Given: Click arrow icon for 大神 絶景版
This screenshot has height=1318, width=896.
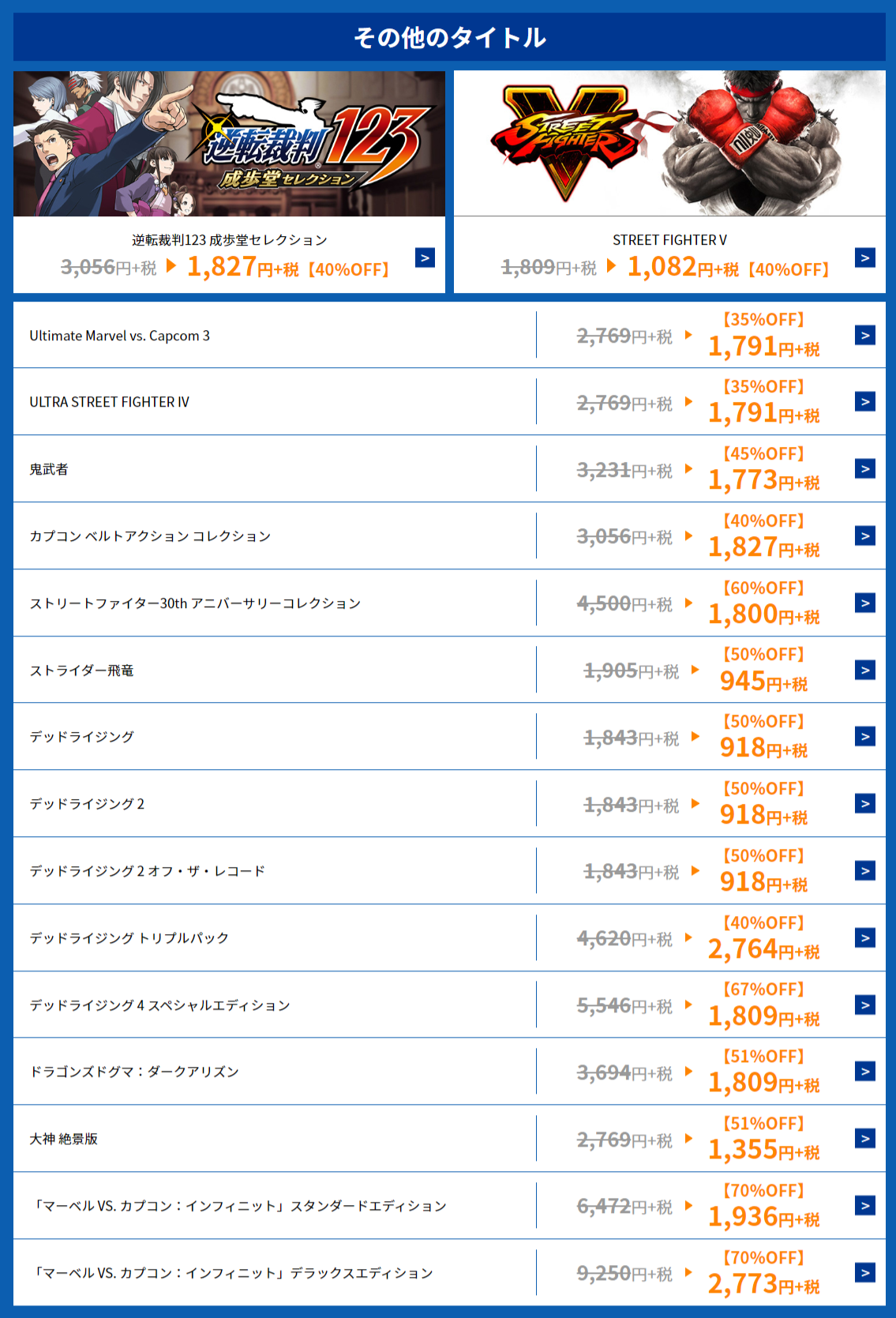Looking at the screenshot, I should (864, 1139).
